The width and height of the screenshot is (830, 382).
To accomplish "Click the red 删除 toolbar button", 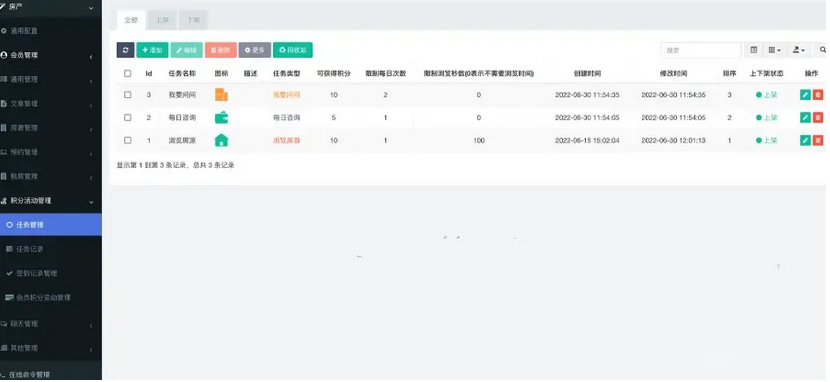I will point(221,50).
